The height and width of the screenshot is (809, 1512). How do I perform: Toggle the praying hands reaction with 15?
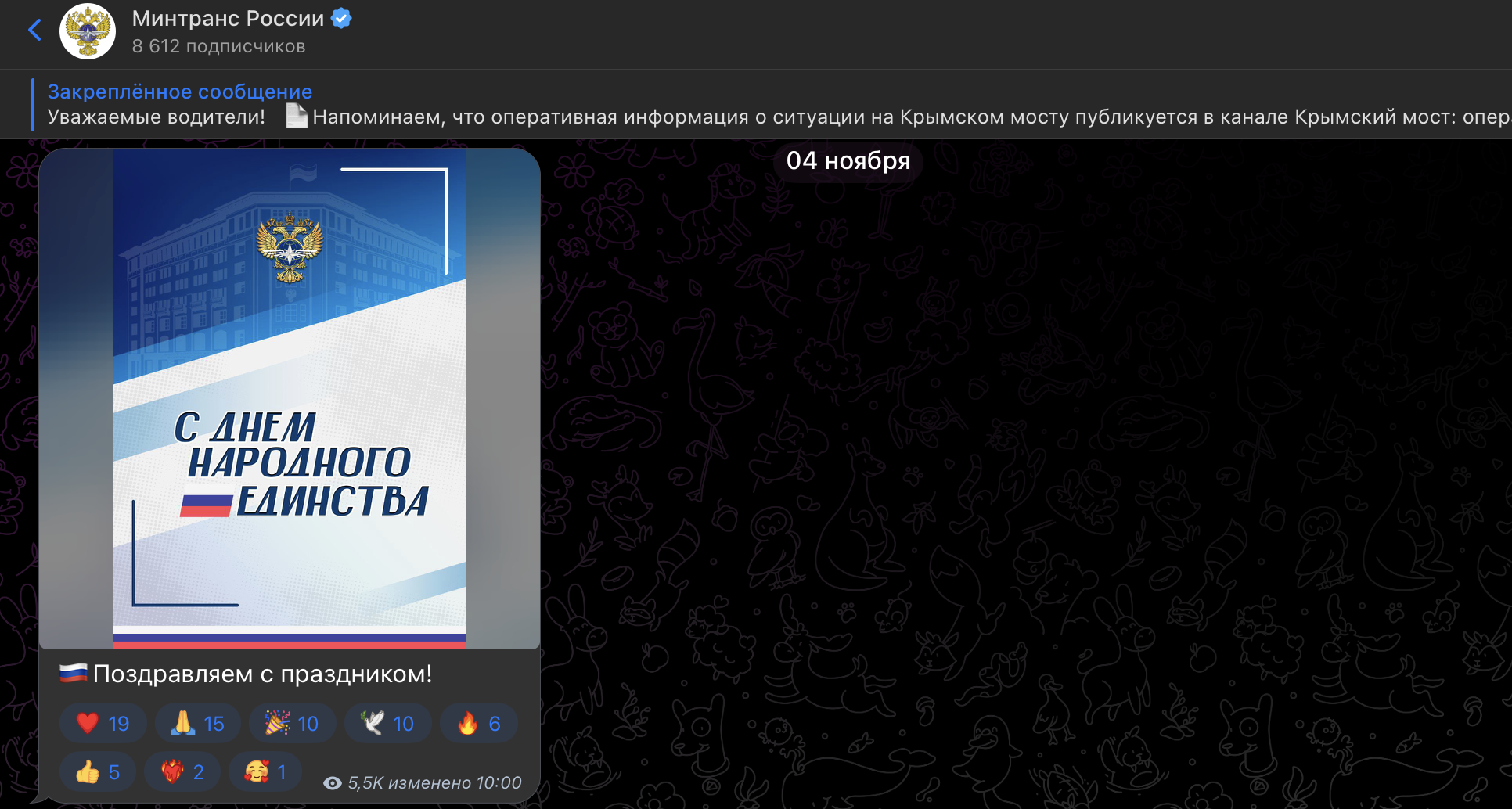[198, 724]
